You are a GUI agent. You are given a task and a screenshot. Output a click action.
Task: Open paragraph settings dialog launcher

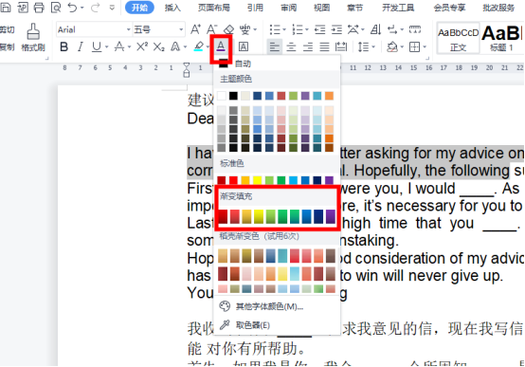tap(427, 58)
